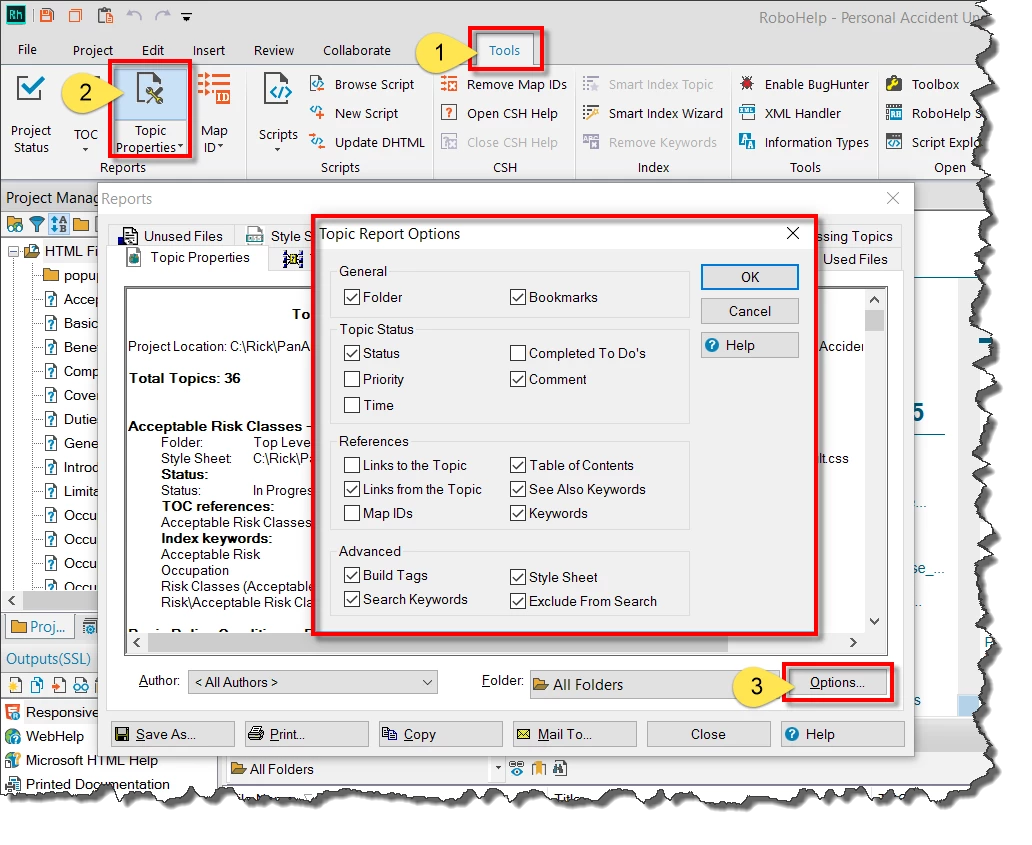Open Information Types tool
Viewport: 1032px width, 845px height.
tap(804, 142)
